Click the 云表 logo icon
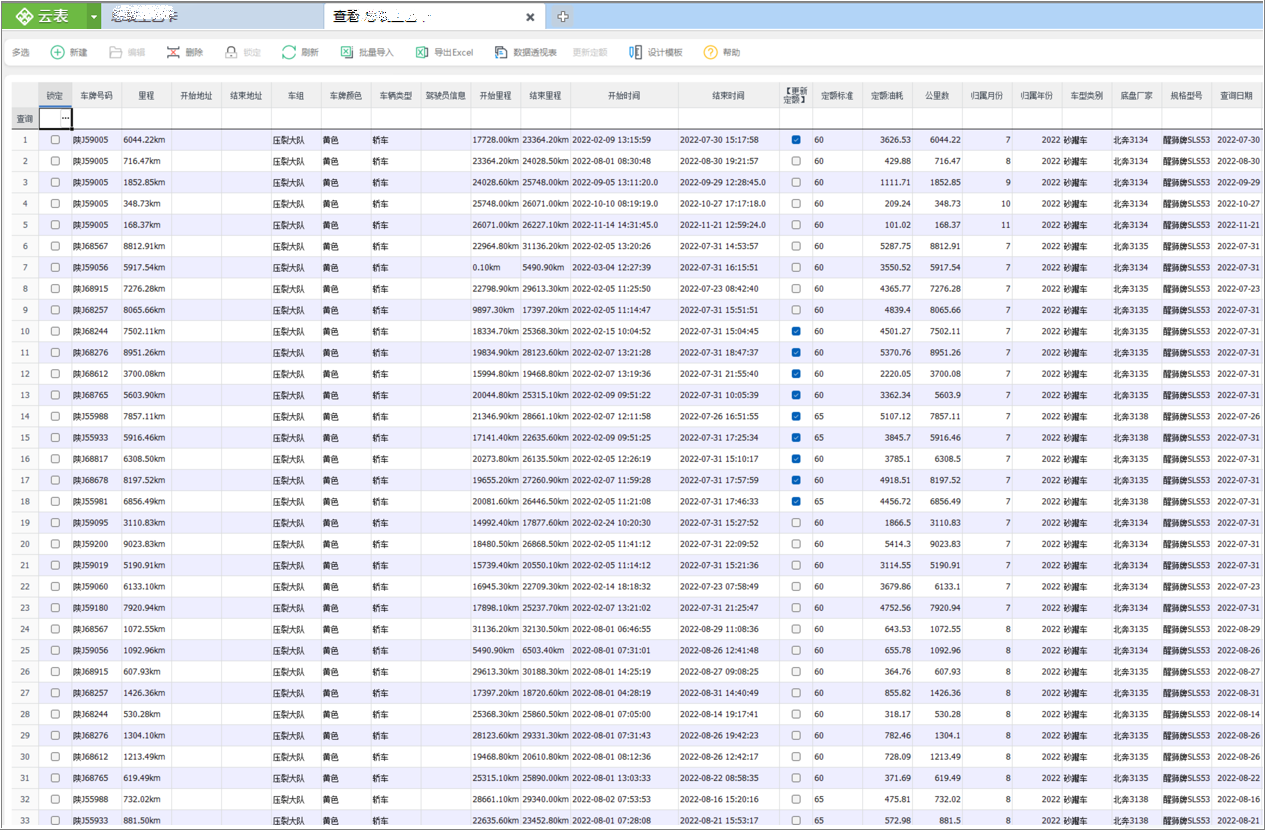The height and width of the screenshot is (830, 1265). click(24, 16)
